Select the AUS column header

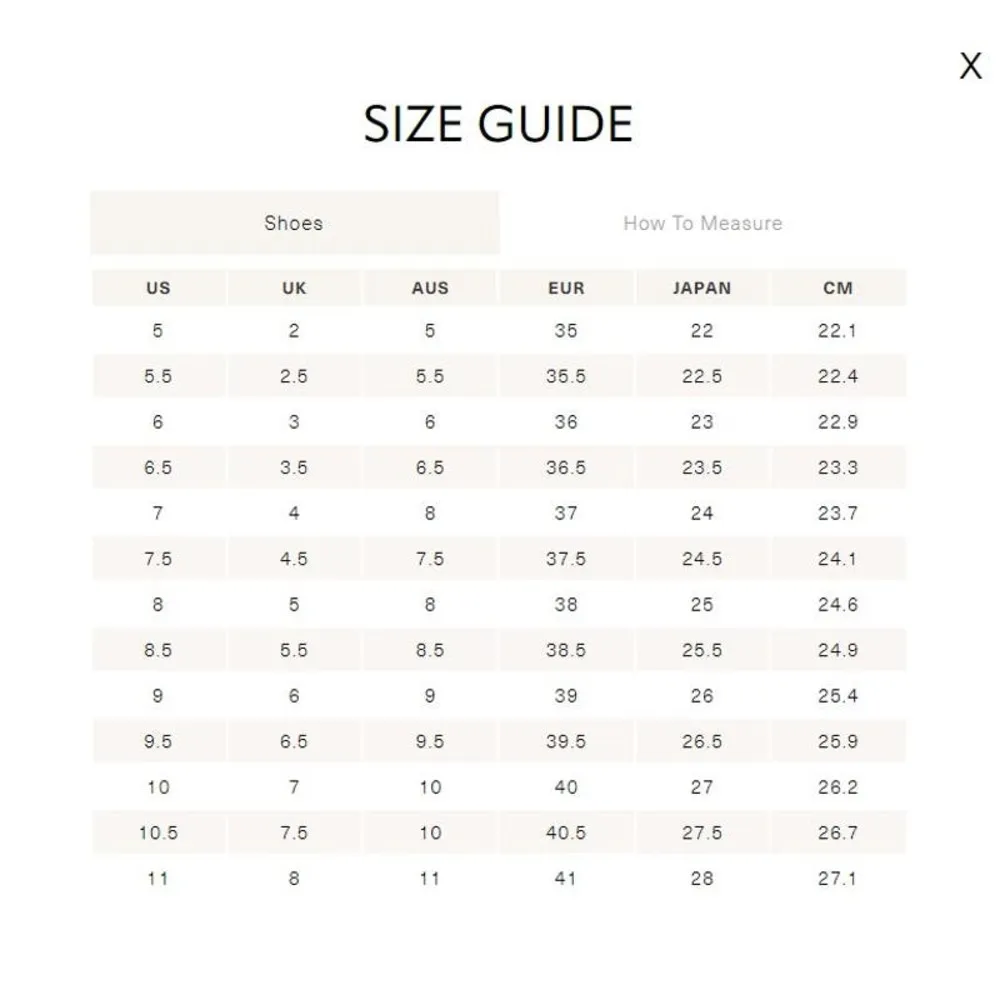click(x=430, y=288)
